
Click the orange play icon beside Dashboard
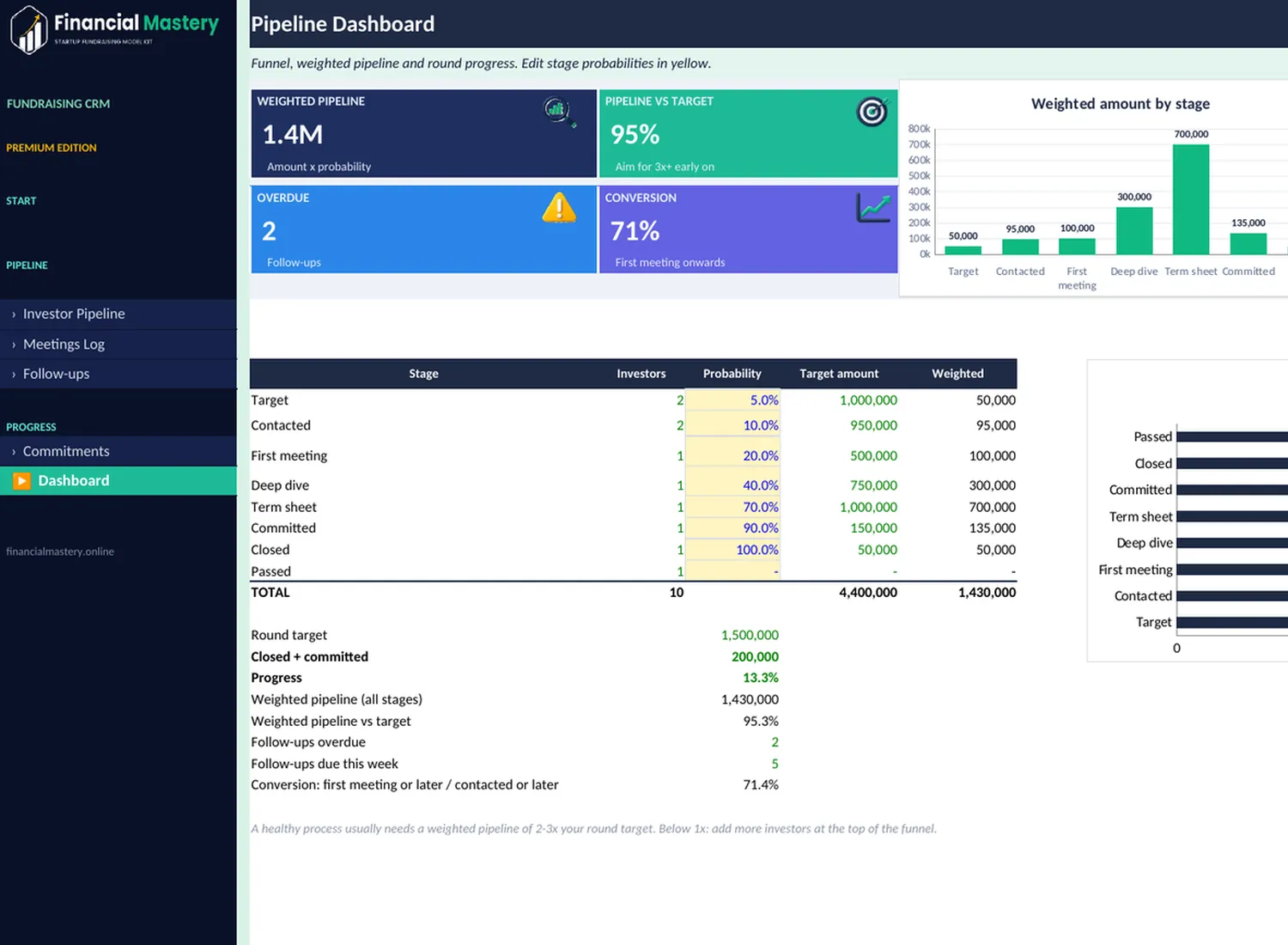[21, 481]
